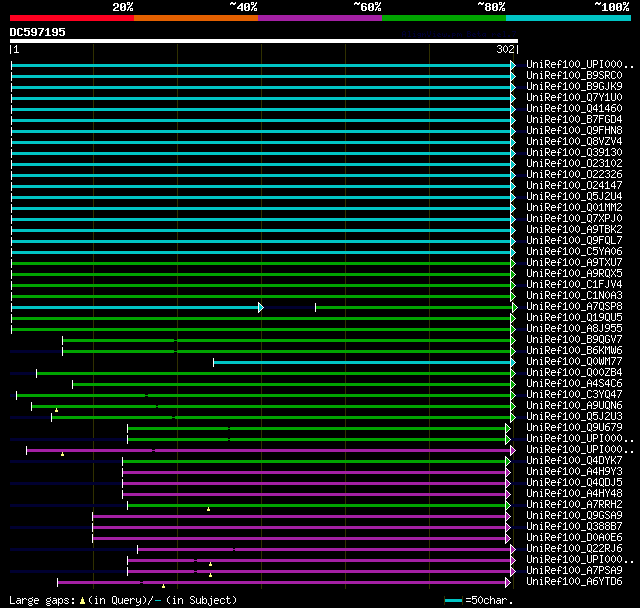Select the UniRef100_Q01MM2 label
This screenshot has height=608, width=640.
click(574, 208)
